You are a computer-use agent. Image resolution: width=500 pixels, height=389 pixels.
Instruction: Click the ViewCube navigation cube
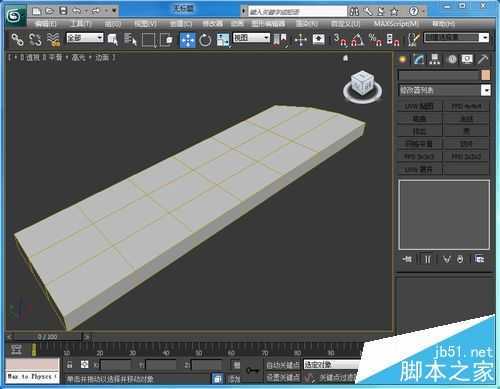pyautogui.click(x=362, y=86)
